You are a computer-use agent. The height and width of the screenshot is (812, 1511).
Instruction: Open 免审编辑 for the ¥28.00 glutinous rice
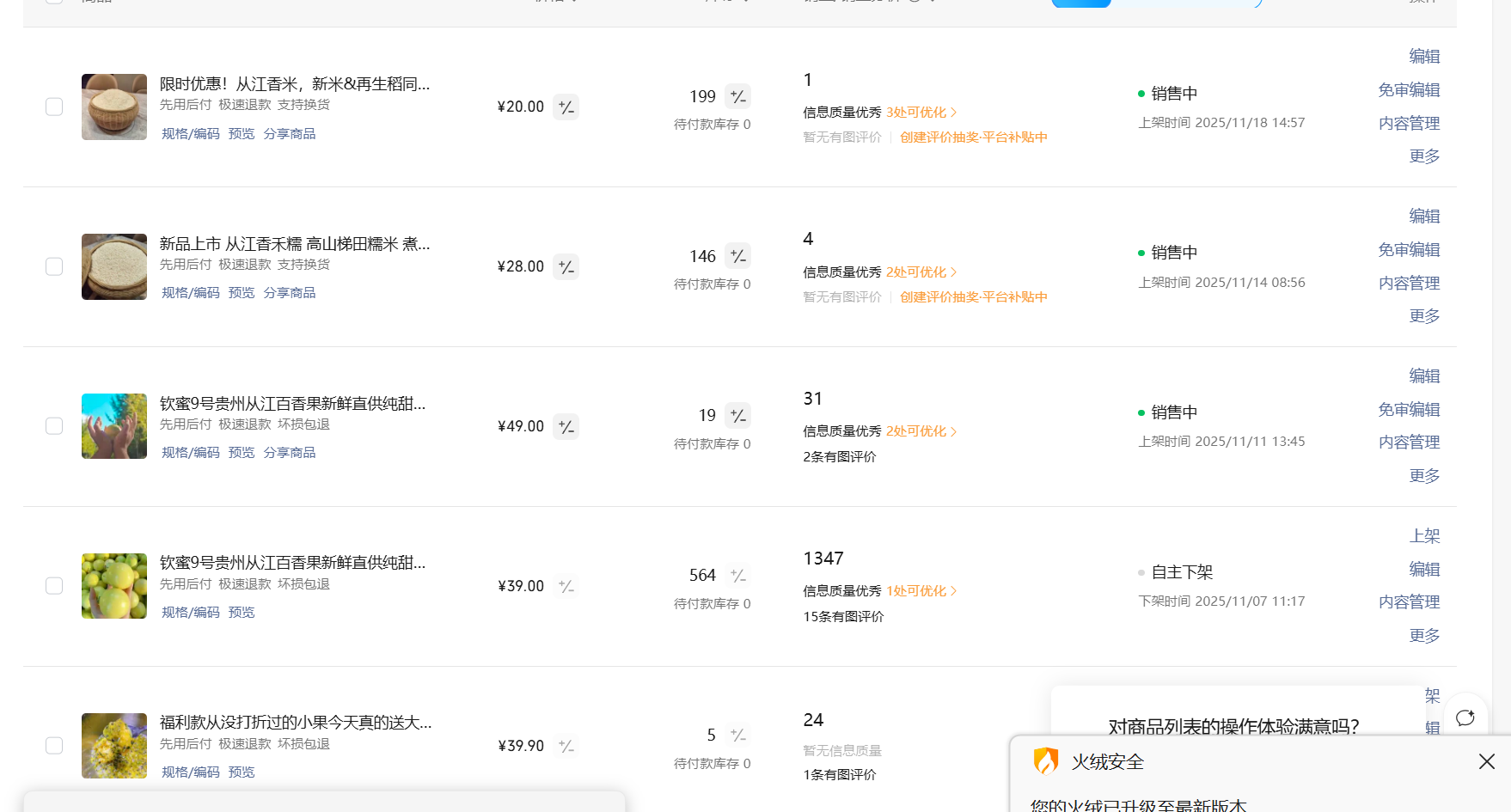pyautogui.click(x=1408, y=250)
